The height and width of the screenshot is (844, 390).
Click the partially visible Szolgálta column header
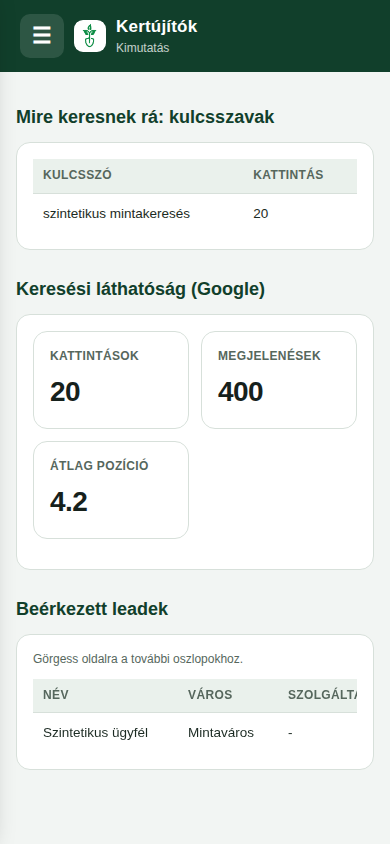(322, 695)
